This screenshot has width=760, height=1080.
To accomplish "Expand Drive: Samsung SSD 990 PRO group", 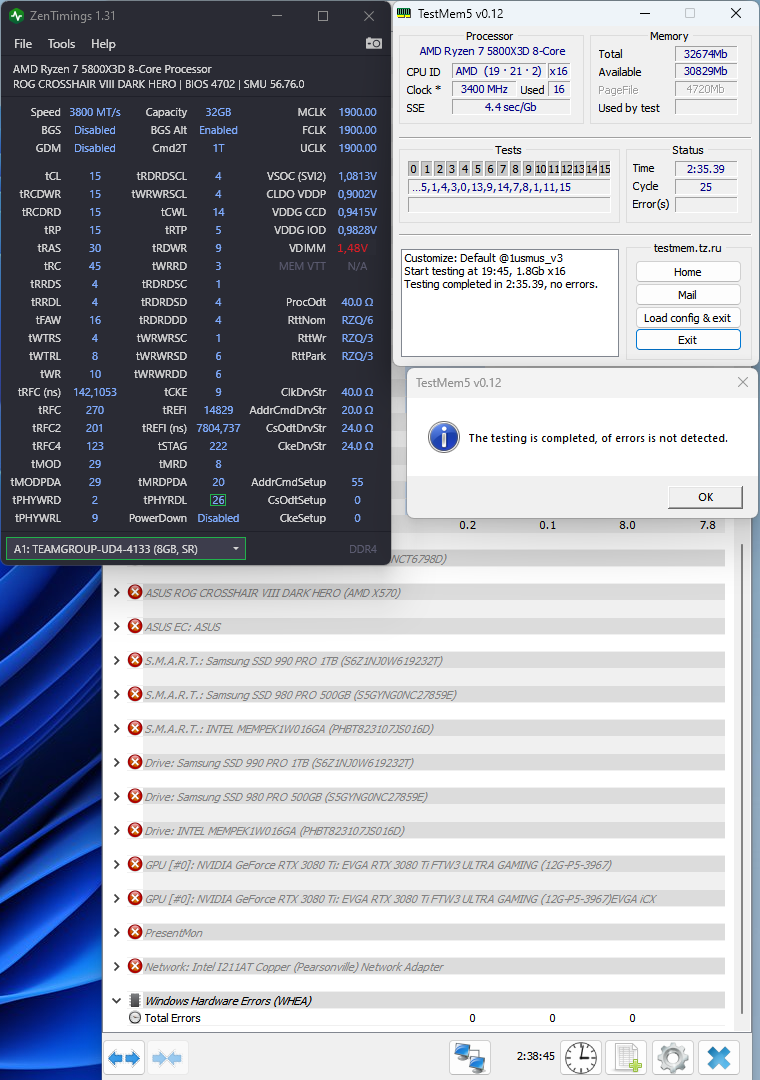I will click(116, 762).
